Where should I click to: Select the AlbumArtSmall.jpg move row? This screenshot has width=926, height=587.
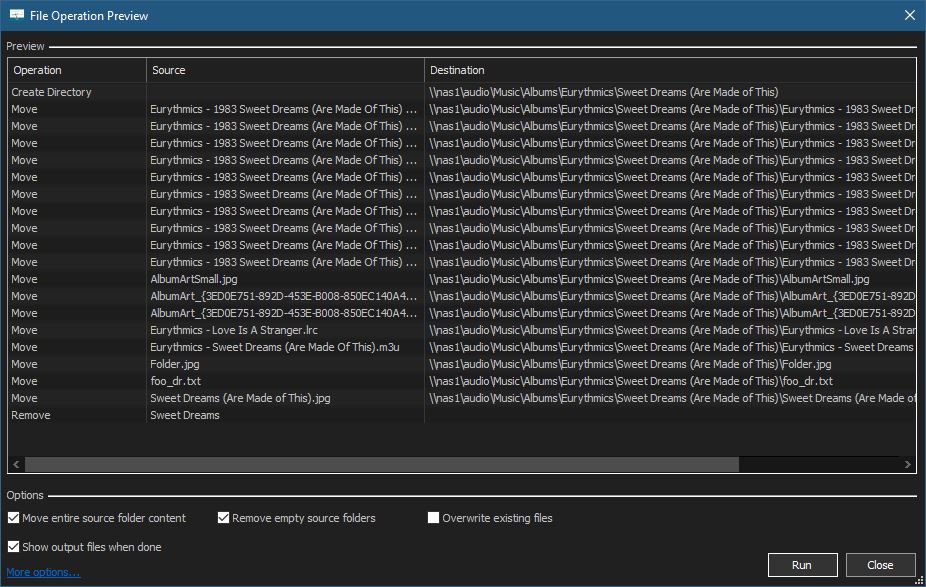[195, 279]
